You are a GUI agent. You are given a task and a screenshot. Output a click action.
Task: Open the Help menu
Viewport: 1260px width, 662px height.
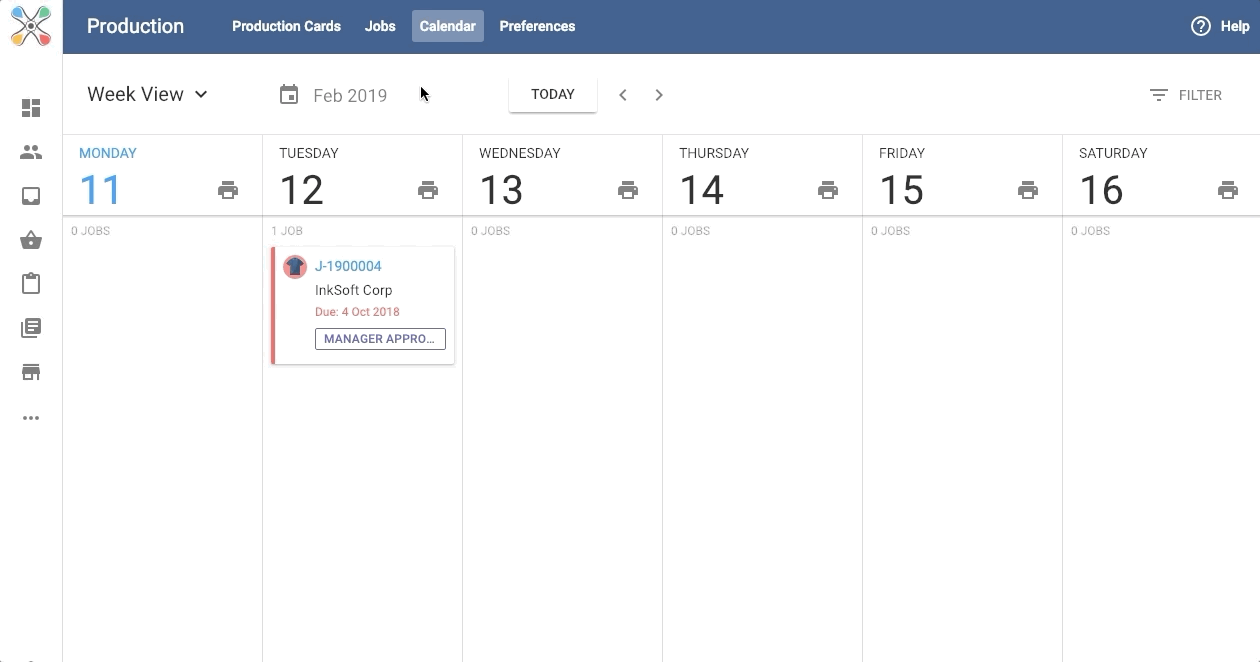pyautogui.click(x=1220, y=26)
